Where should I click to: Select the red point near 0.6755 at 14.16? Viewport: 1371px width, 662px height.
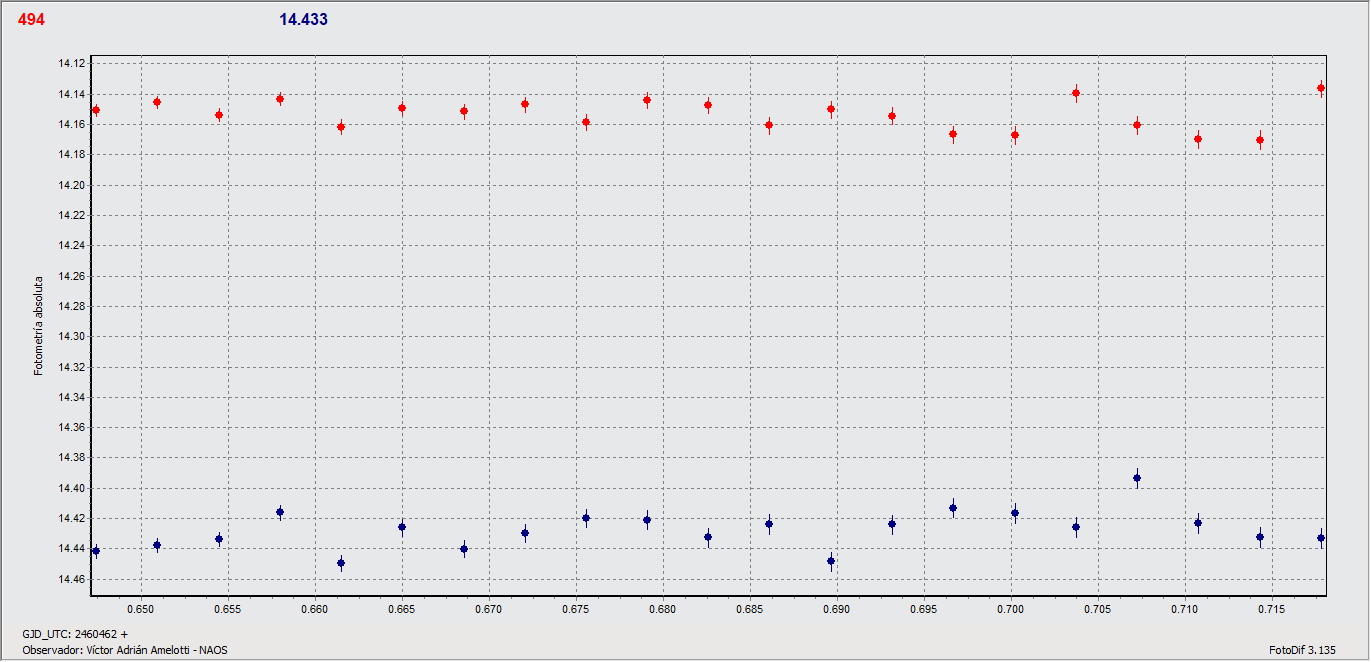pyautogui.click(x=586, y=122)
